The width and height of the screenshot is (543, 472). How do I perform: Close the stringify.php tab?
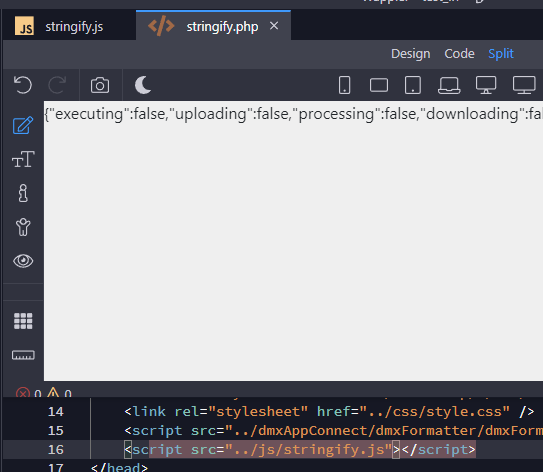pos(274,26)
